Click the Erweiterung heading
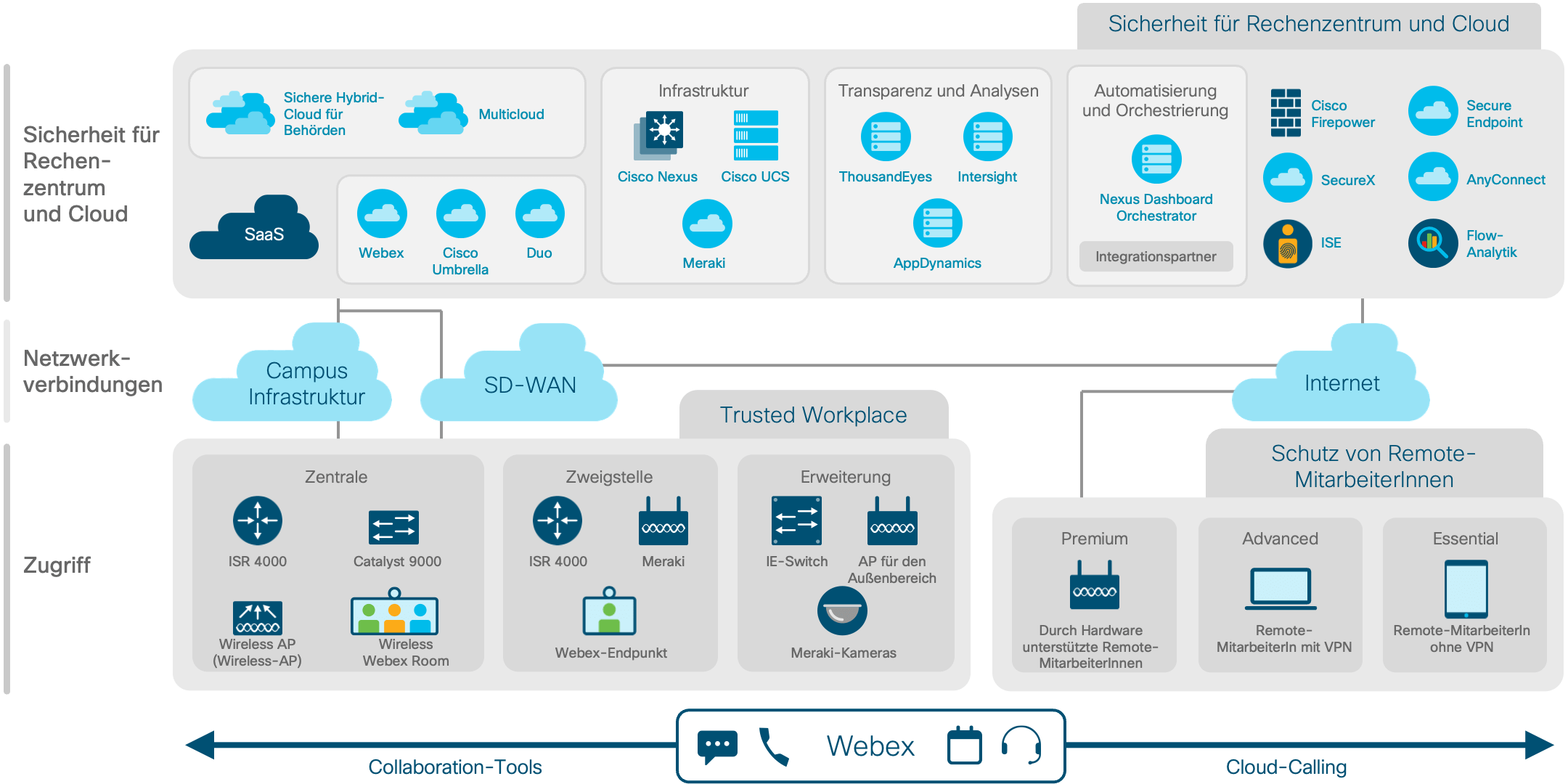1568x784 pixels. click(845, 477)
